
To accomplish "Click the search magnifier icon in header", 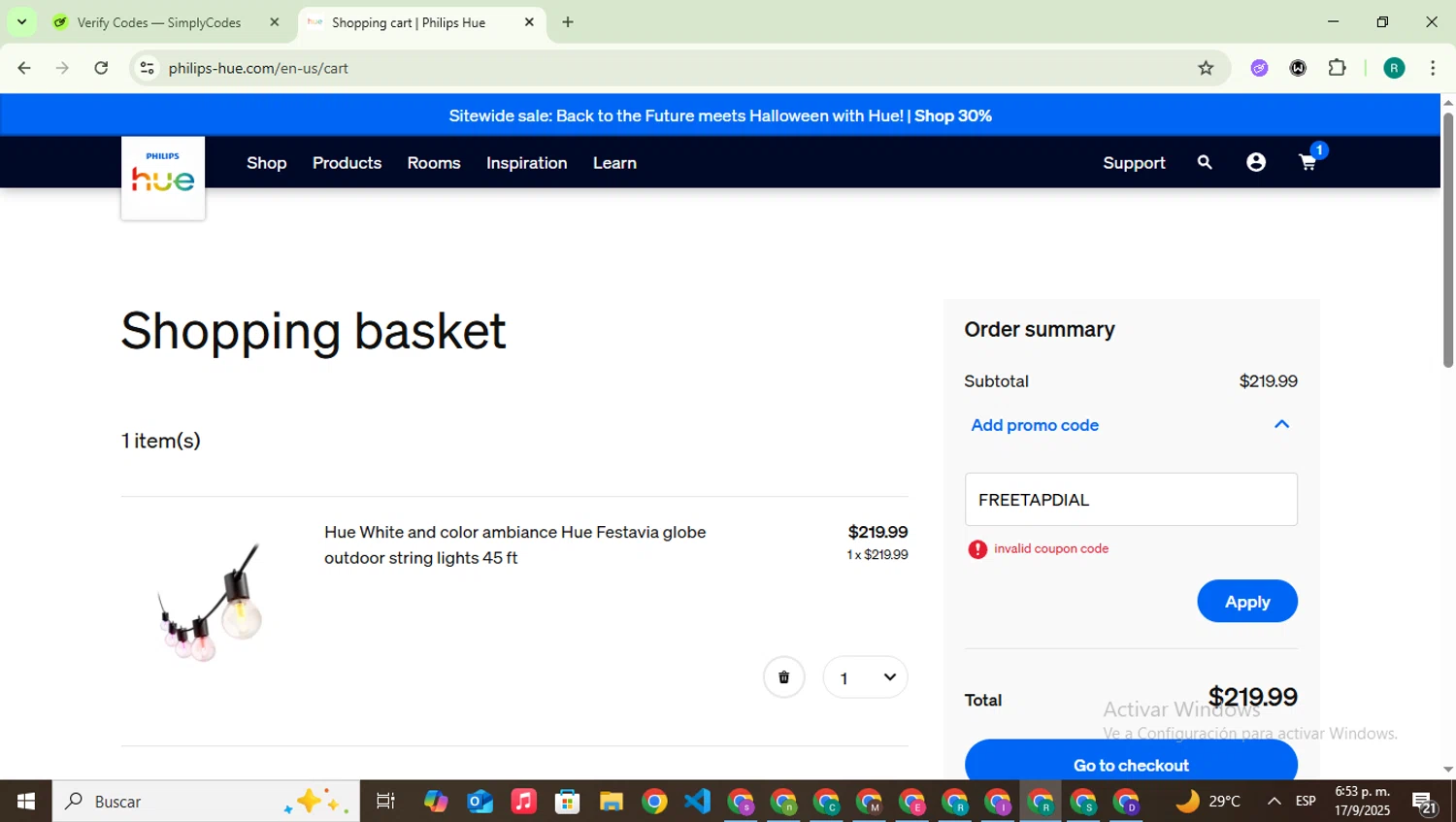I will coord(1205,162).
